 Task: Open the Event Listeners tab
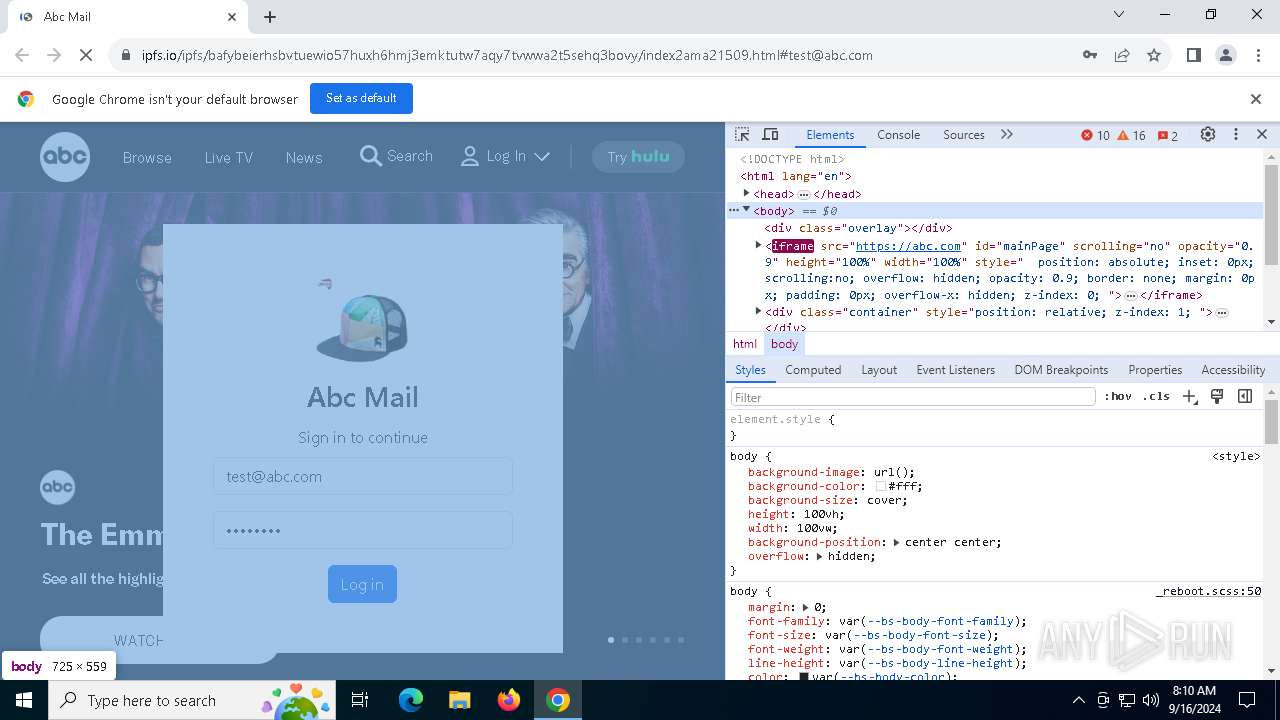tap(956, 370)
